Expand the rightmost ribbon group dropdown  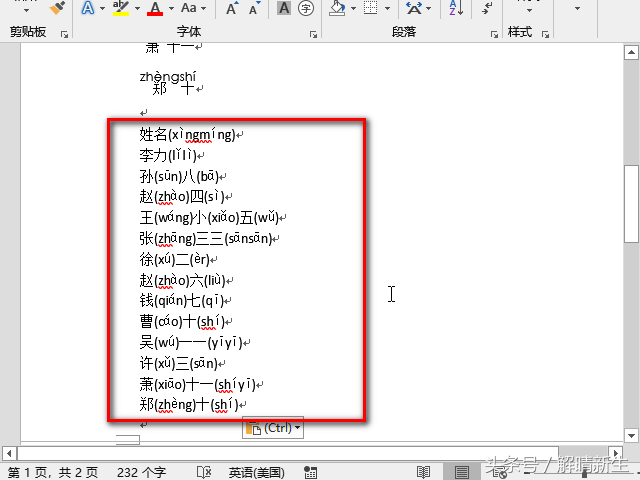click(x=577, y=9)
